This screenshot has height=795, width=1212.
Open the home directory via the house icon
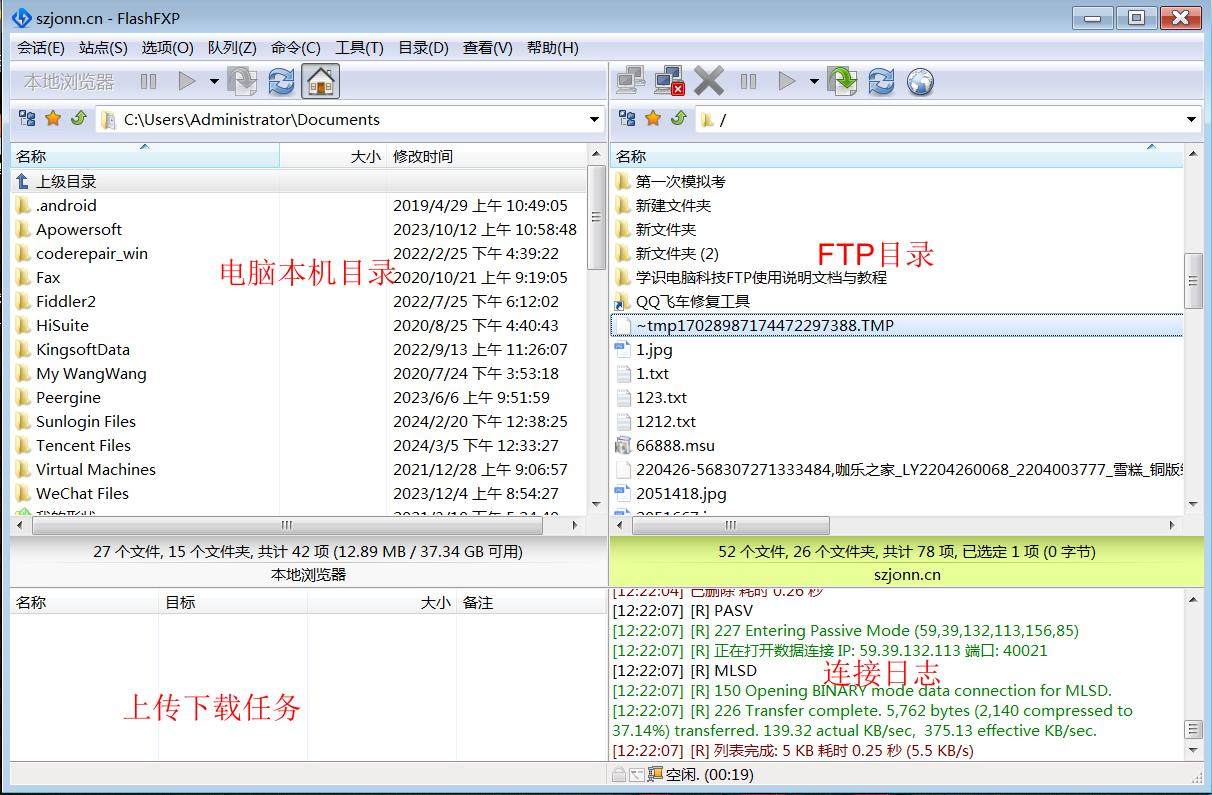320,80
